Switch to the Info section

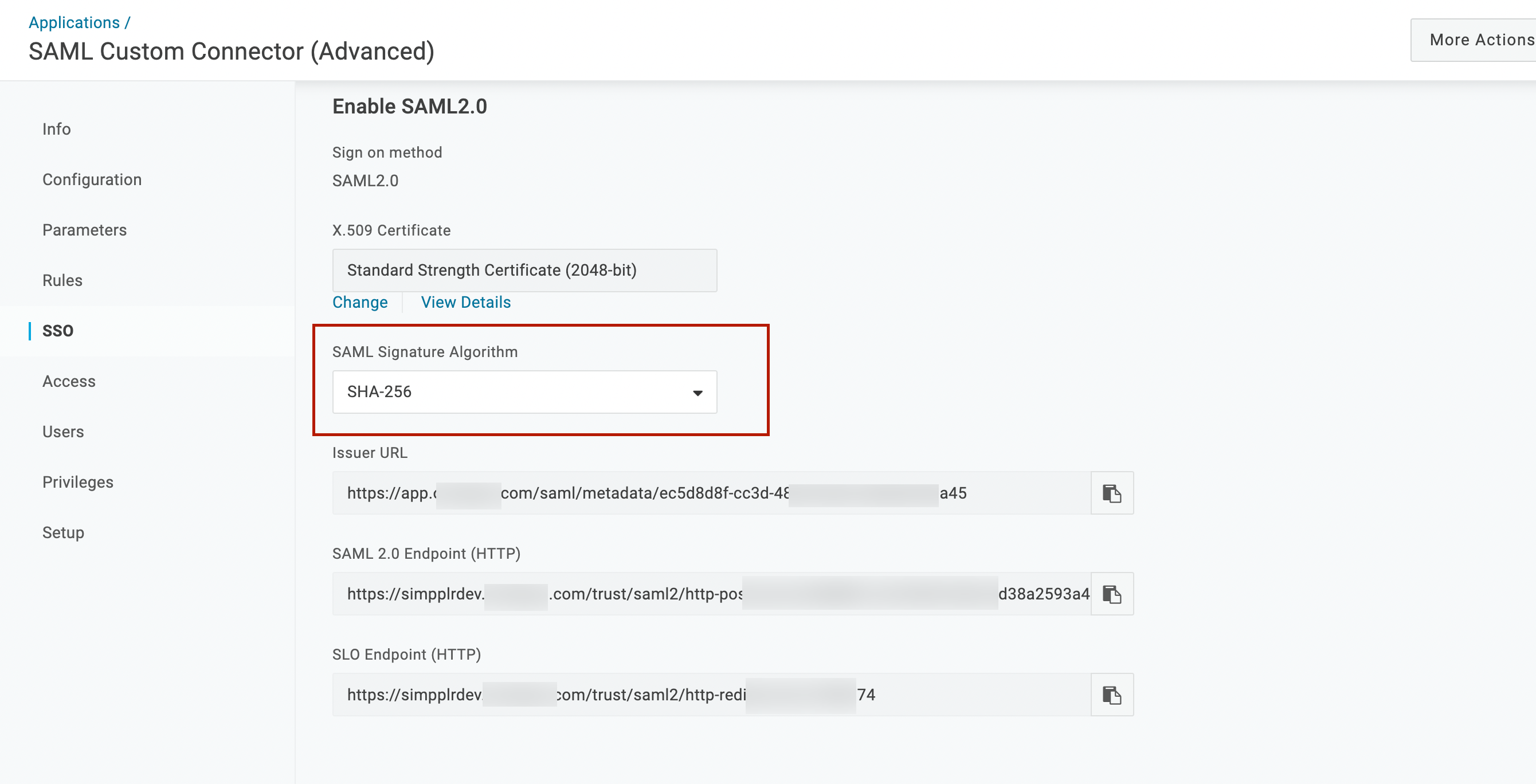(56, 129)
